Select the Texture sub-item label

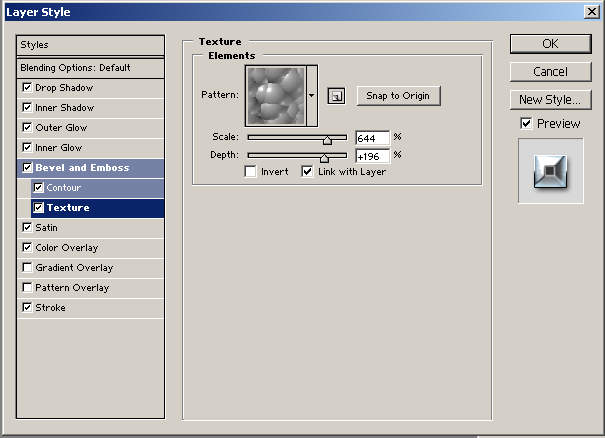(68, 208)
